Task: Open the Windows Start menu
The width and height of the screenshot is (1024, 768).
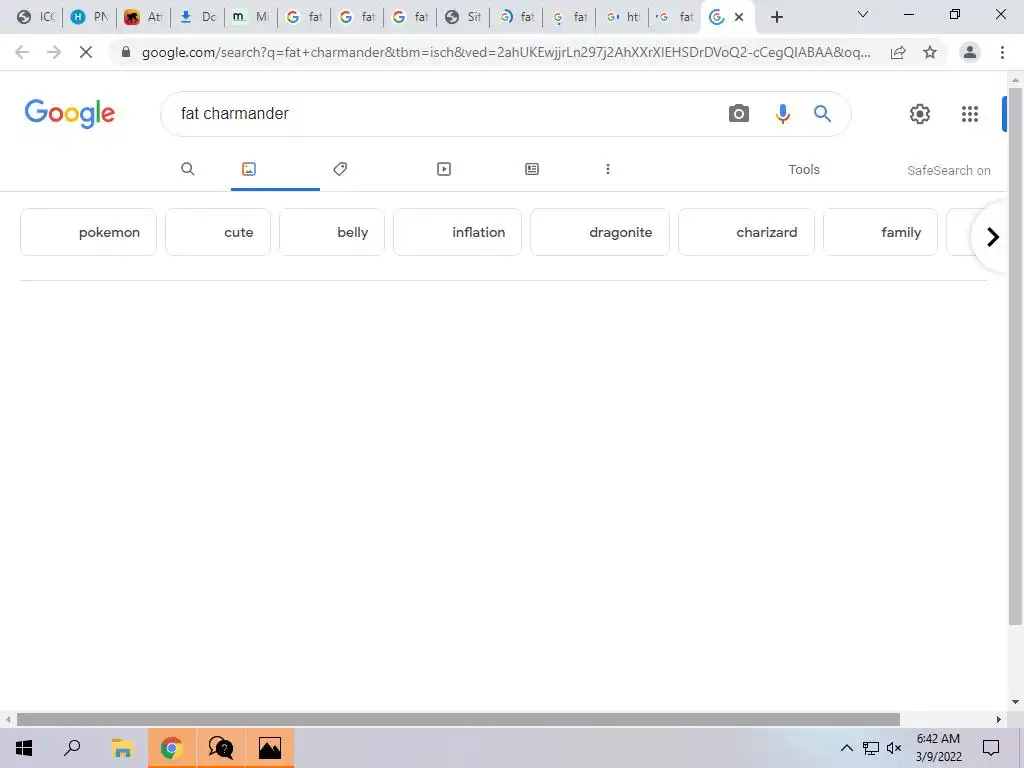Action: click(x=24, y=748)
